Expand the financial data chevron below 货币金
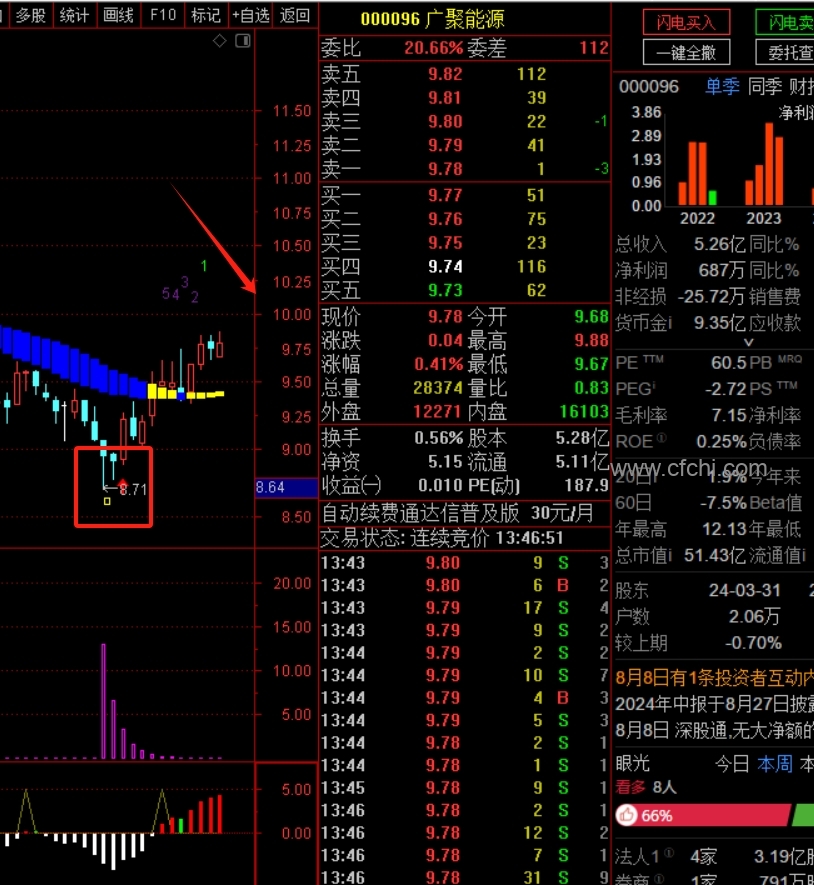This screenshot has width=814, height=885. click(749, 342)
